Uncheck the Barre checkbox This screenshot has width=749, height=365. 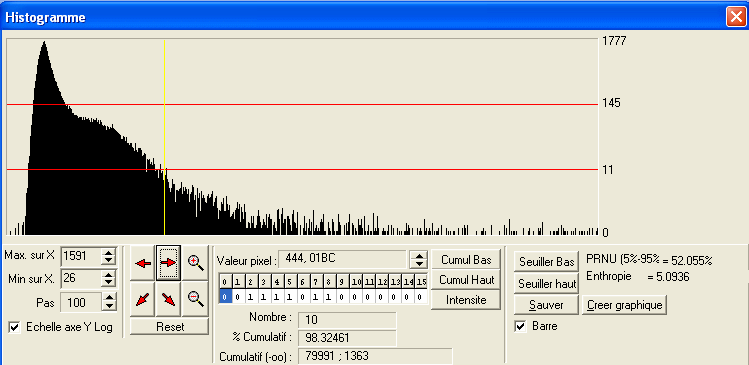(521, 327)
